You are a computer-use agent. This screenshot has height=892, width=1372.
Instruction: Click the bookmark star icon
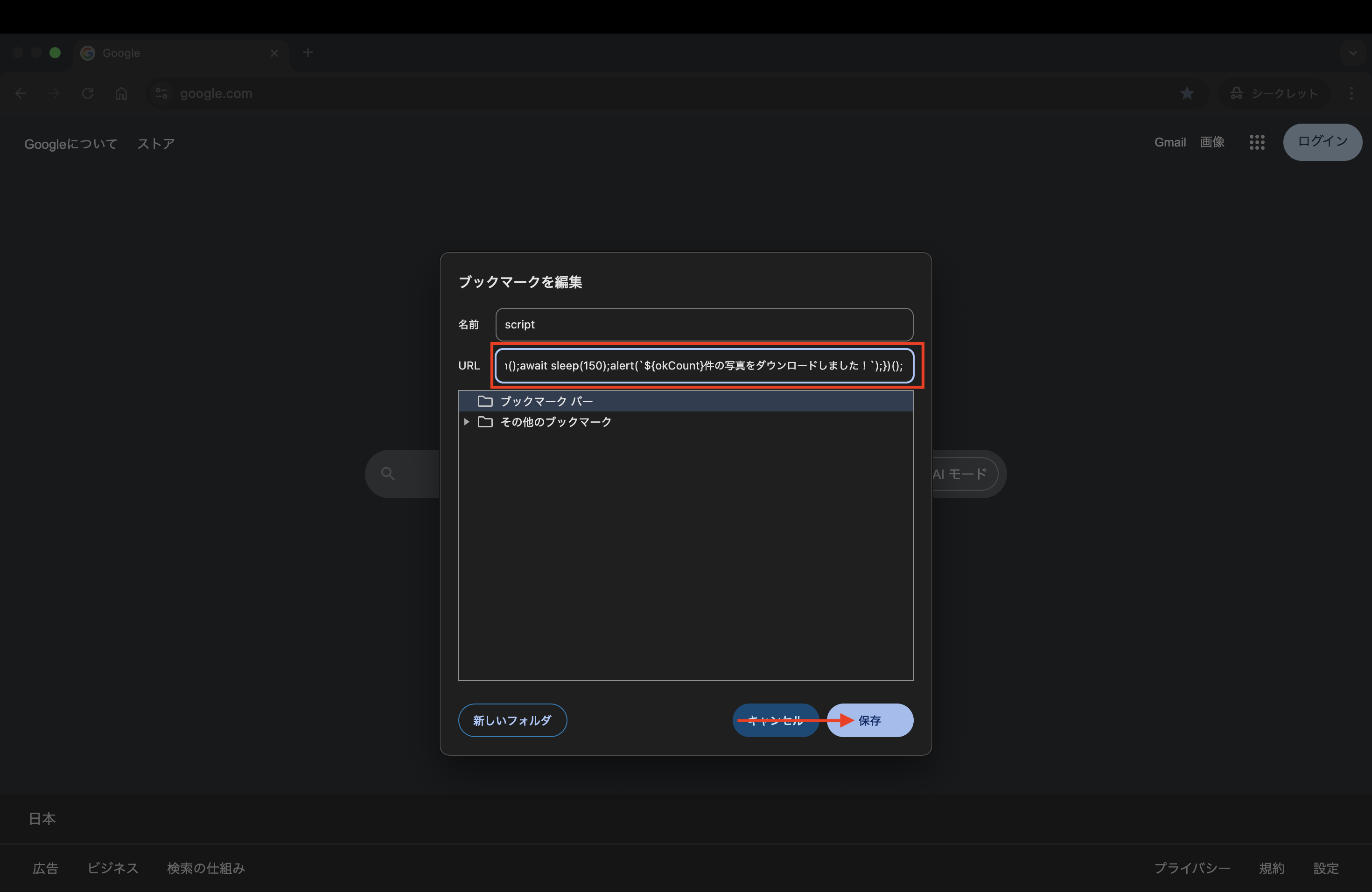(x=1186, y=93)
